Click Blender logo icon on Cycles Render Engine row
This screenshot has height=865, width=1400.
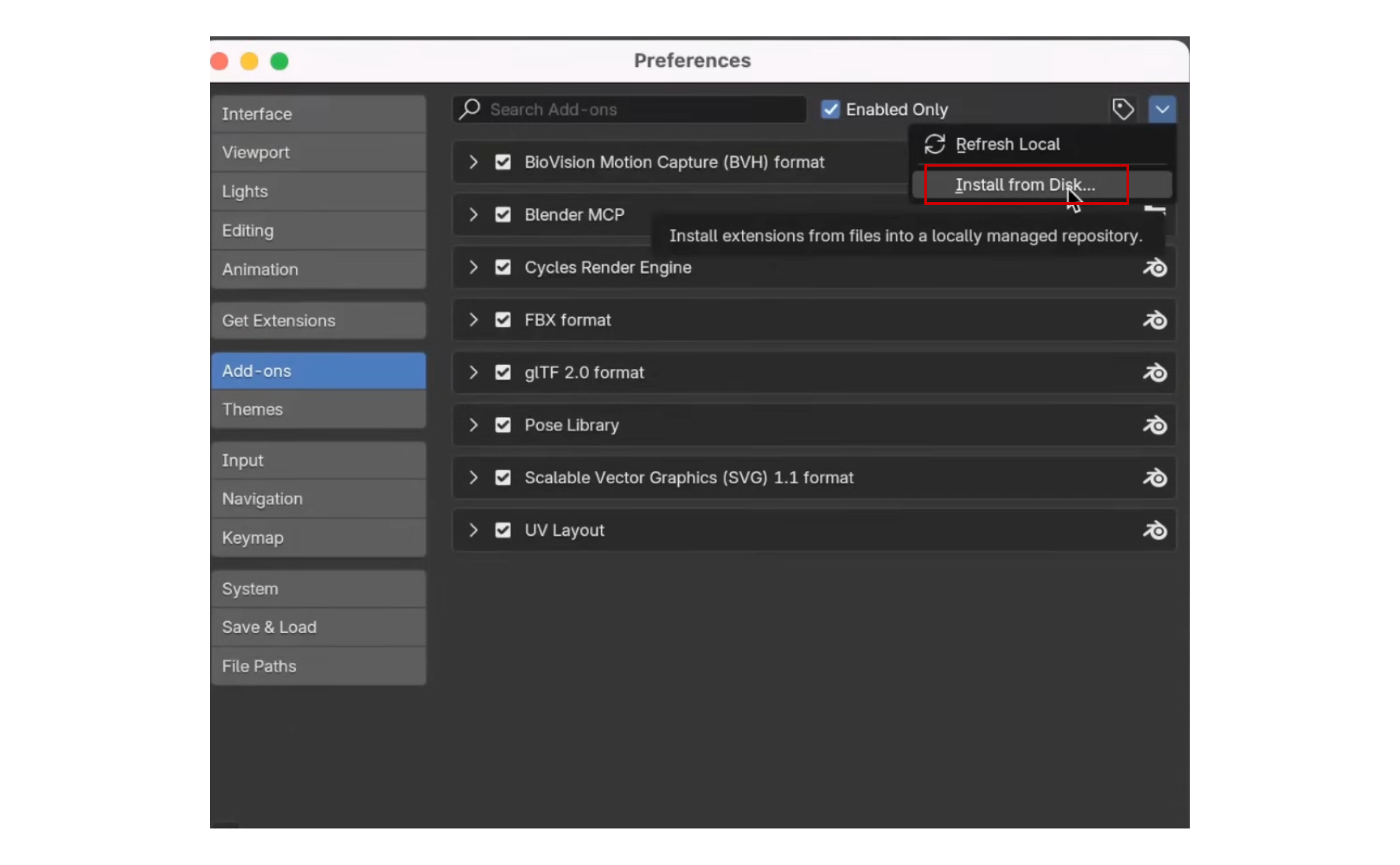click(1154, 268)
